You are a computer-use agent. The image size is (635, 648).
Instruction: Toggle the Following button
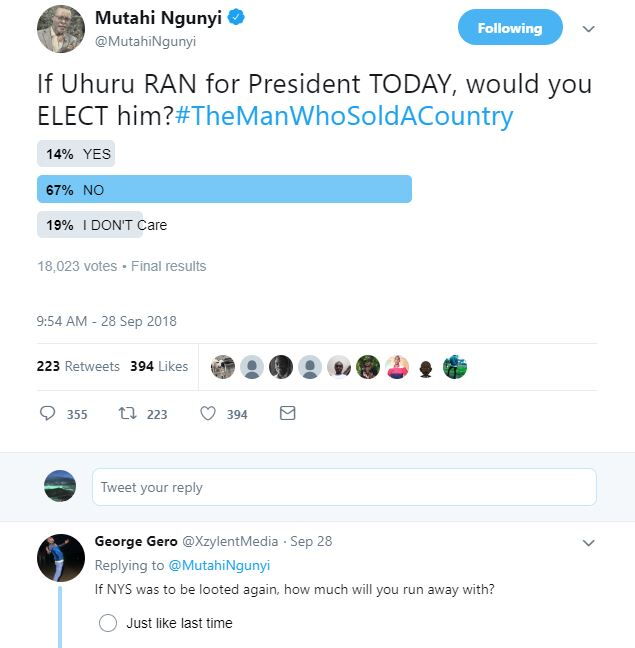509,29
